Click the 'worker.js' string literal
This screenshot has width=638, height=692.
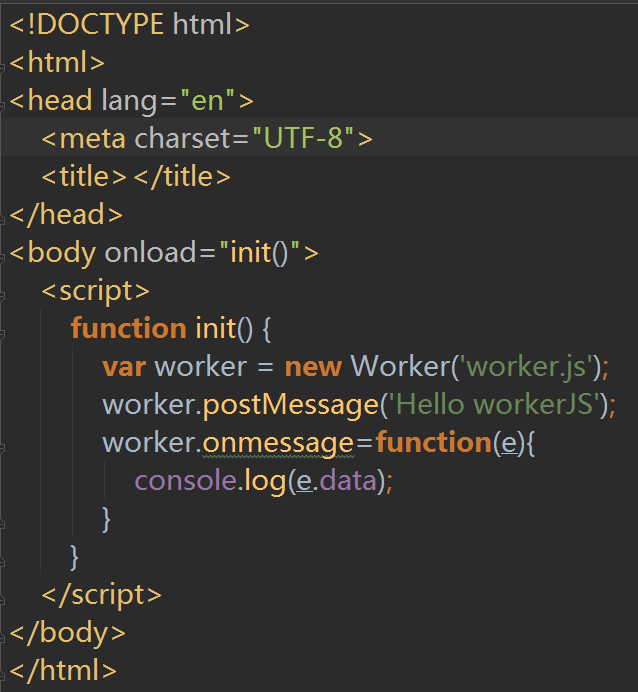point(525,366)
